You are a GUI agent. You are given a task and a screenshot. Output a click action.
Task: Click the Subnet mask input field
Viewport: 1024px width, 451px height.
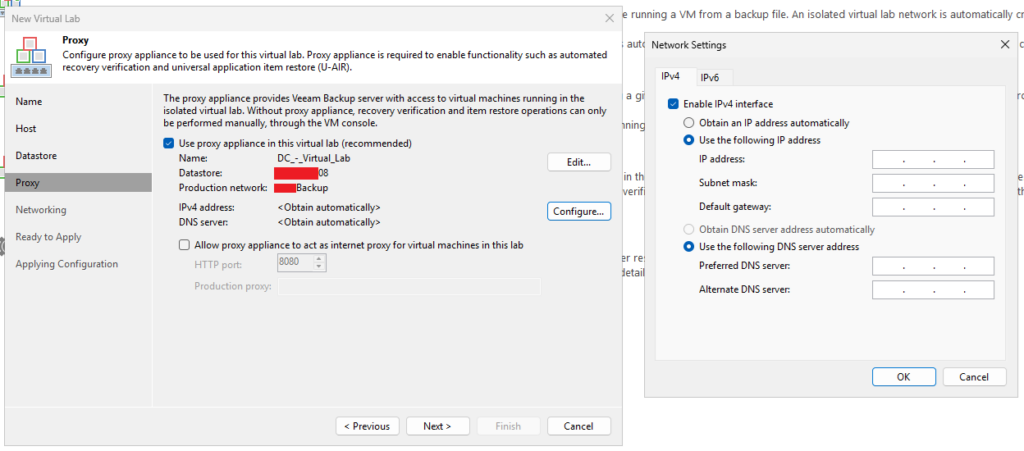pyautogui.click(x=932, y=184)
